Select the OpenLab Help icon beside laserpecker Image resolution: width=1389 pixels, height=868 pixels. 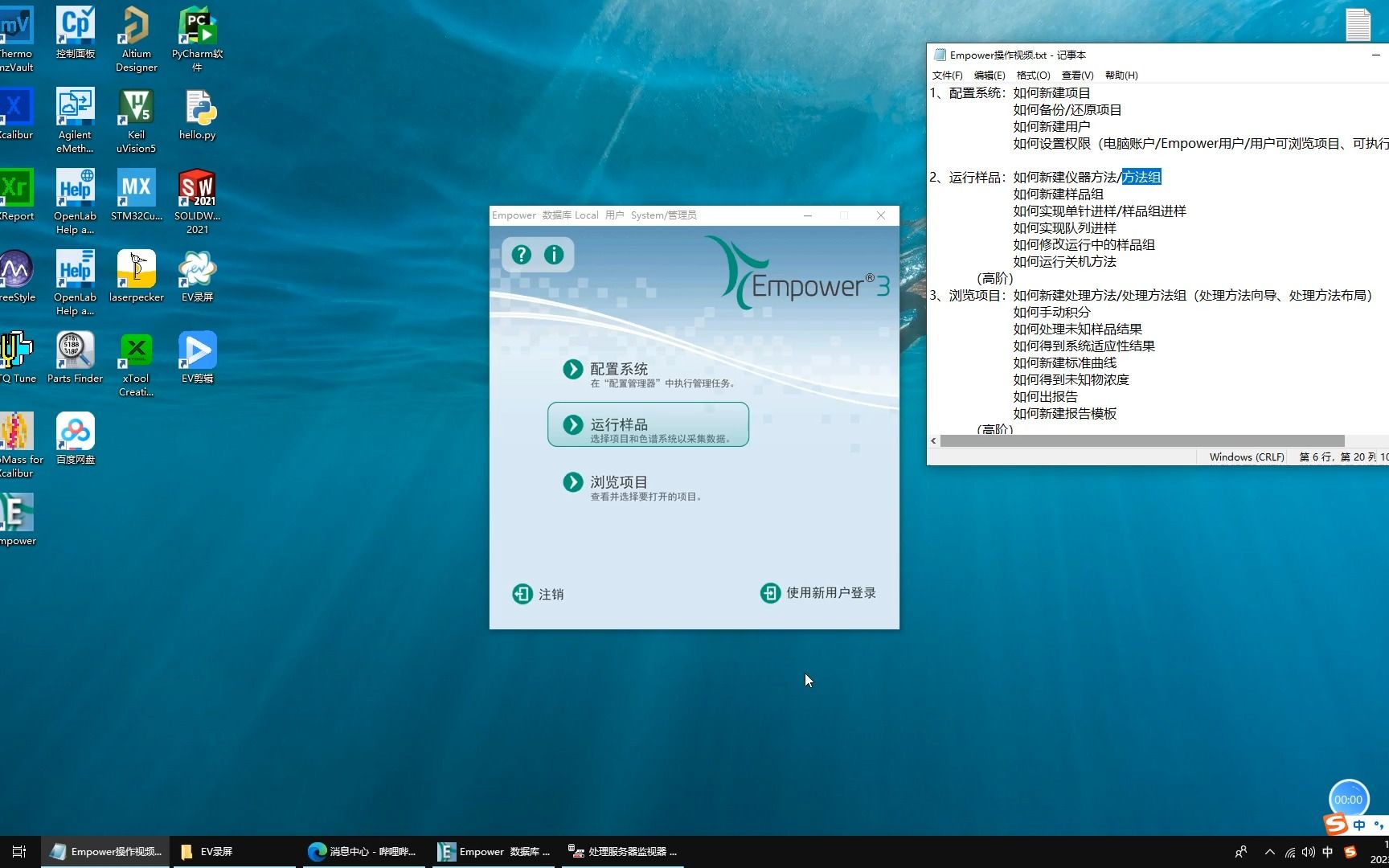click(76, 282)
